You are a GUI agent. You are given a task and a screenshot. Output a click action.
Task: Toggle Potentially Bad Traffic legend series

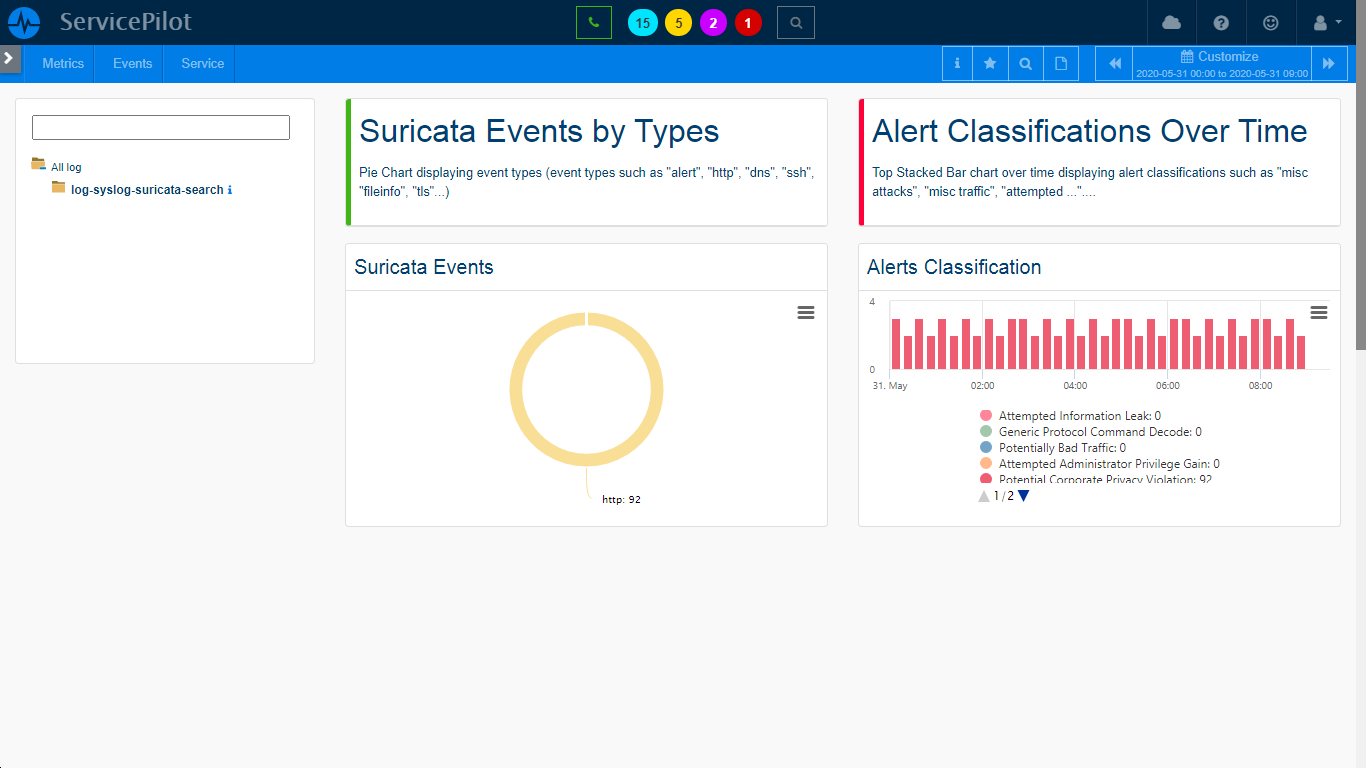pyautogui.click(x=1061, y=448)
